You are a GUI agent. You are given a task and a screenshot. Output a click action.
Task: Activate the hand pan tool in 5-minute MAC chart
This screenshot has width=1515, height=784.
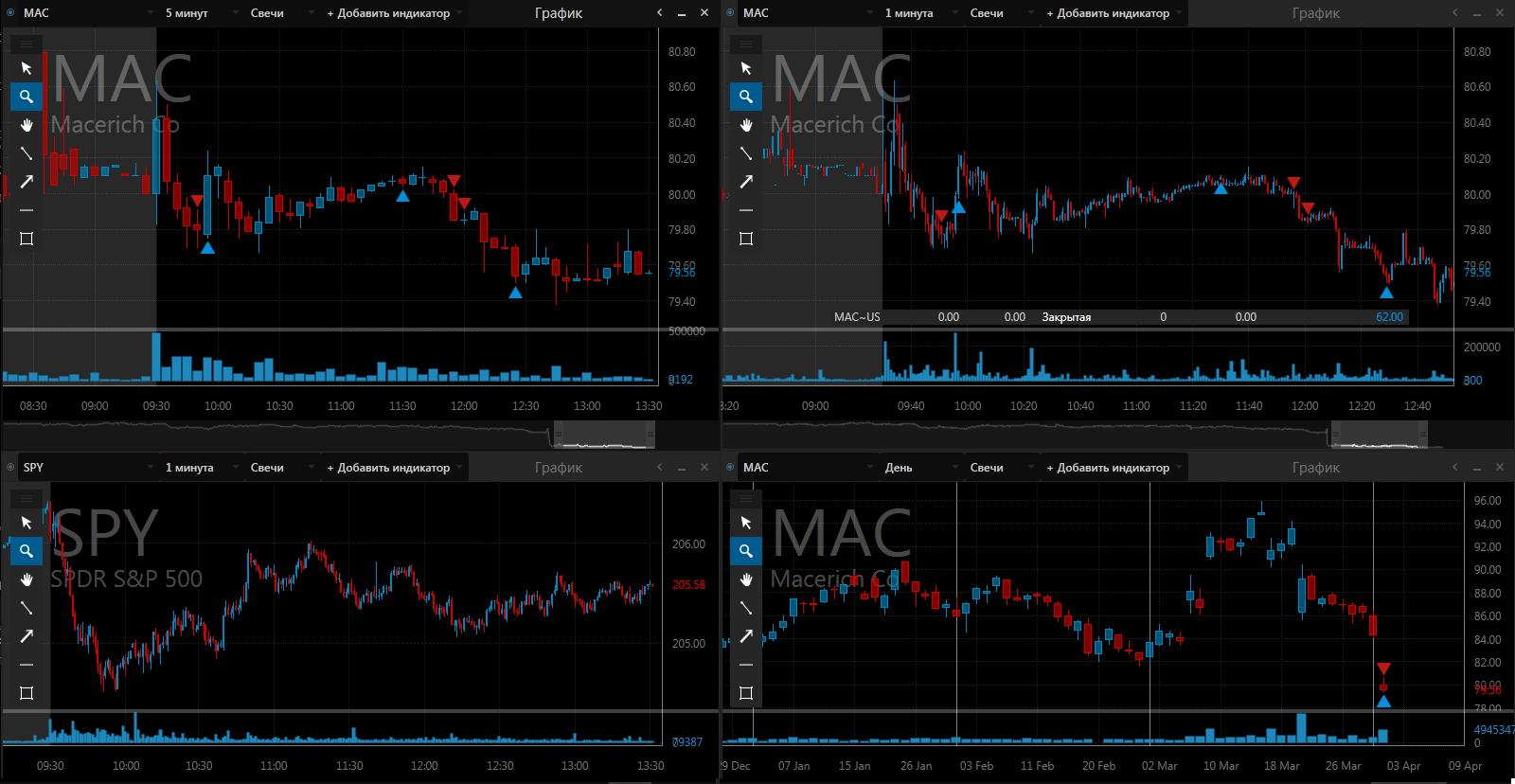27,125
